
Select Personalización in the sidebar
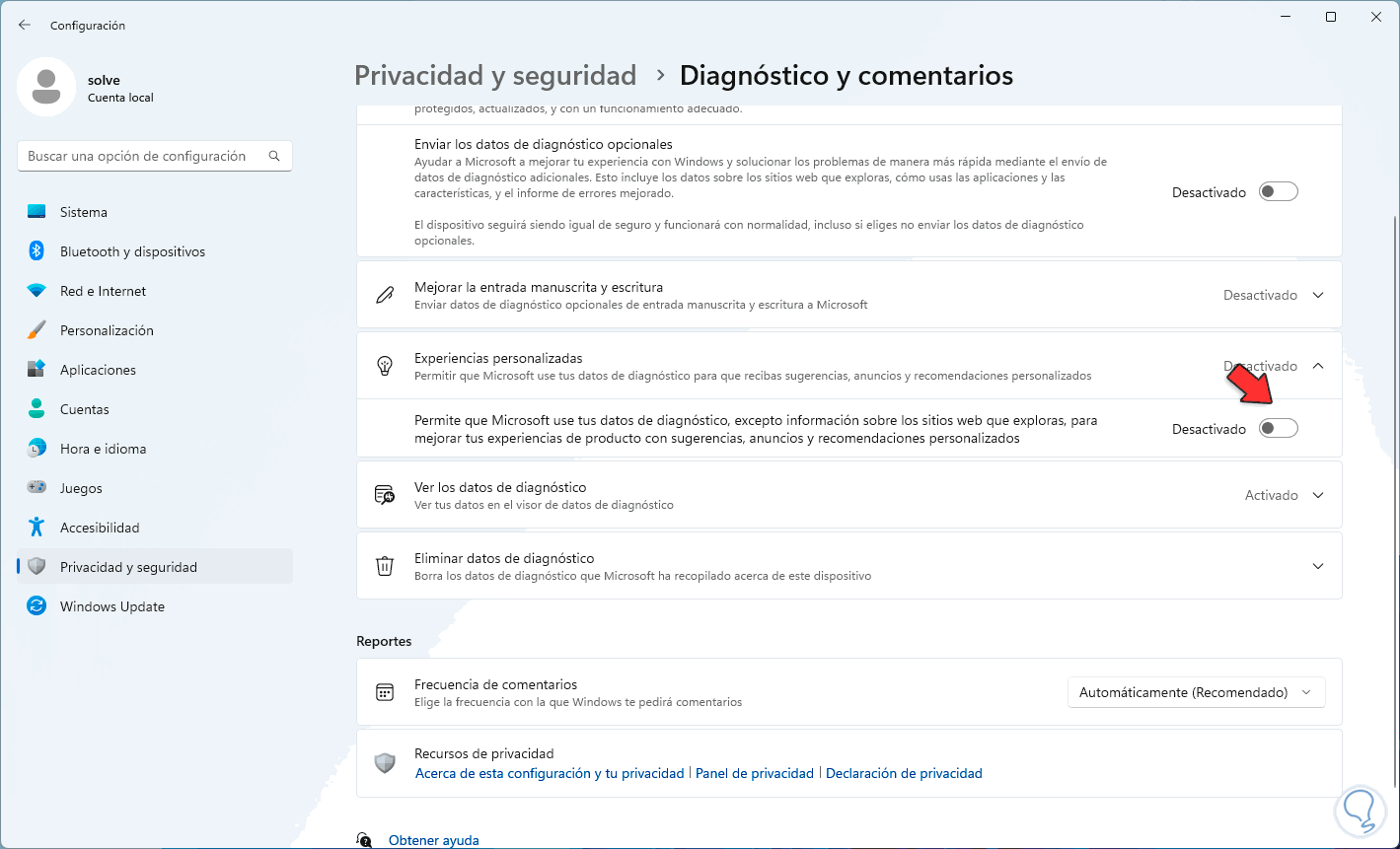pos(155,330)
